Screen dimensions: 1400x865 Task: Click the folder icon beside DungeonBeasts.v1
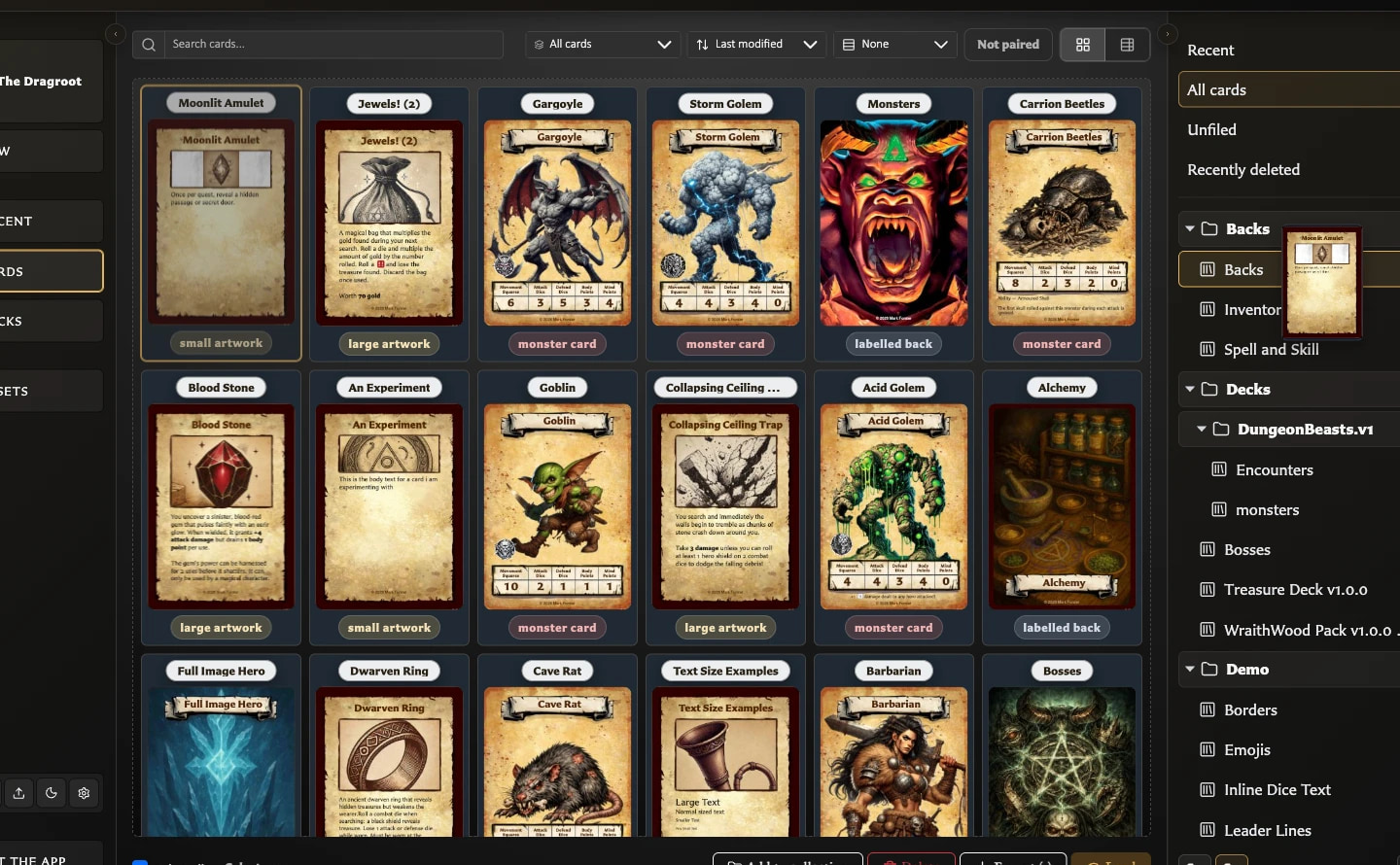click(1221, 429)
